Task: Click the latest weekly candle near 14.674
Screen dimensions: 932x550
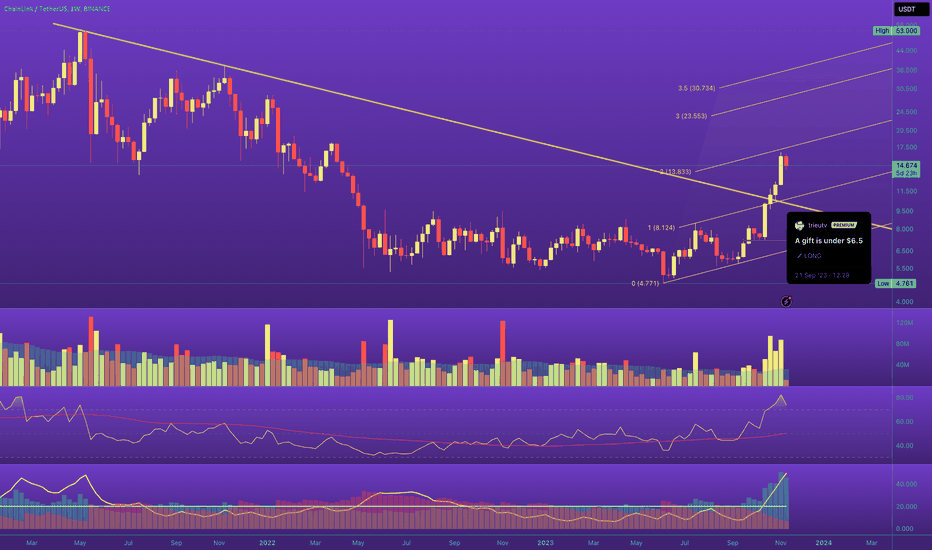Action: click(x=786, y=161)
